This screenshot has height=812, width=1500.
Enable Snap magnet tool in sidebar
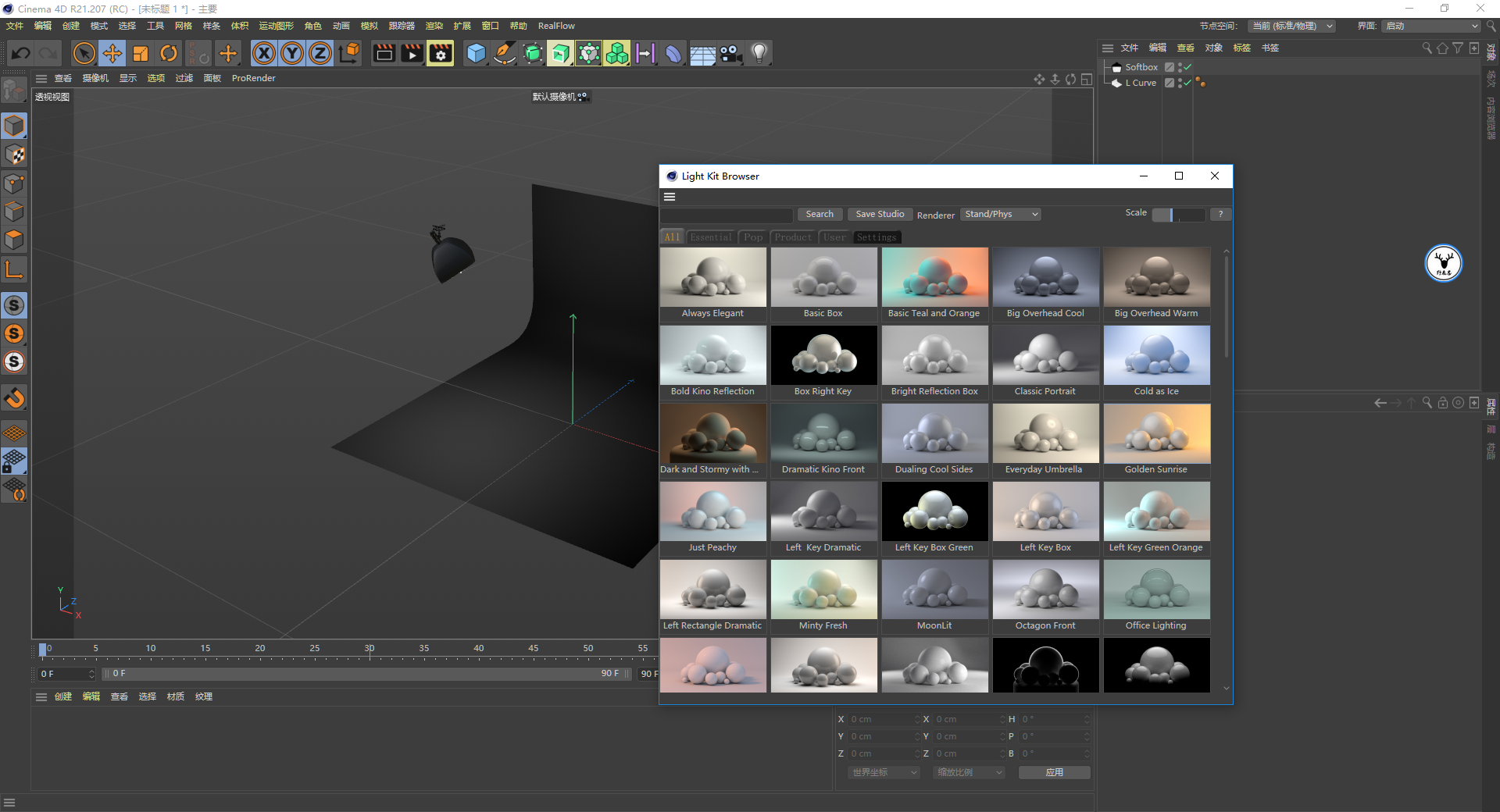click(14, 398)
